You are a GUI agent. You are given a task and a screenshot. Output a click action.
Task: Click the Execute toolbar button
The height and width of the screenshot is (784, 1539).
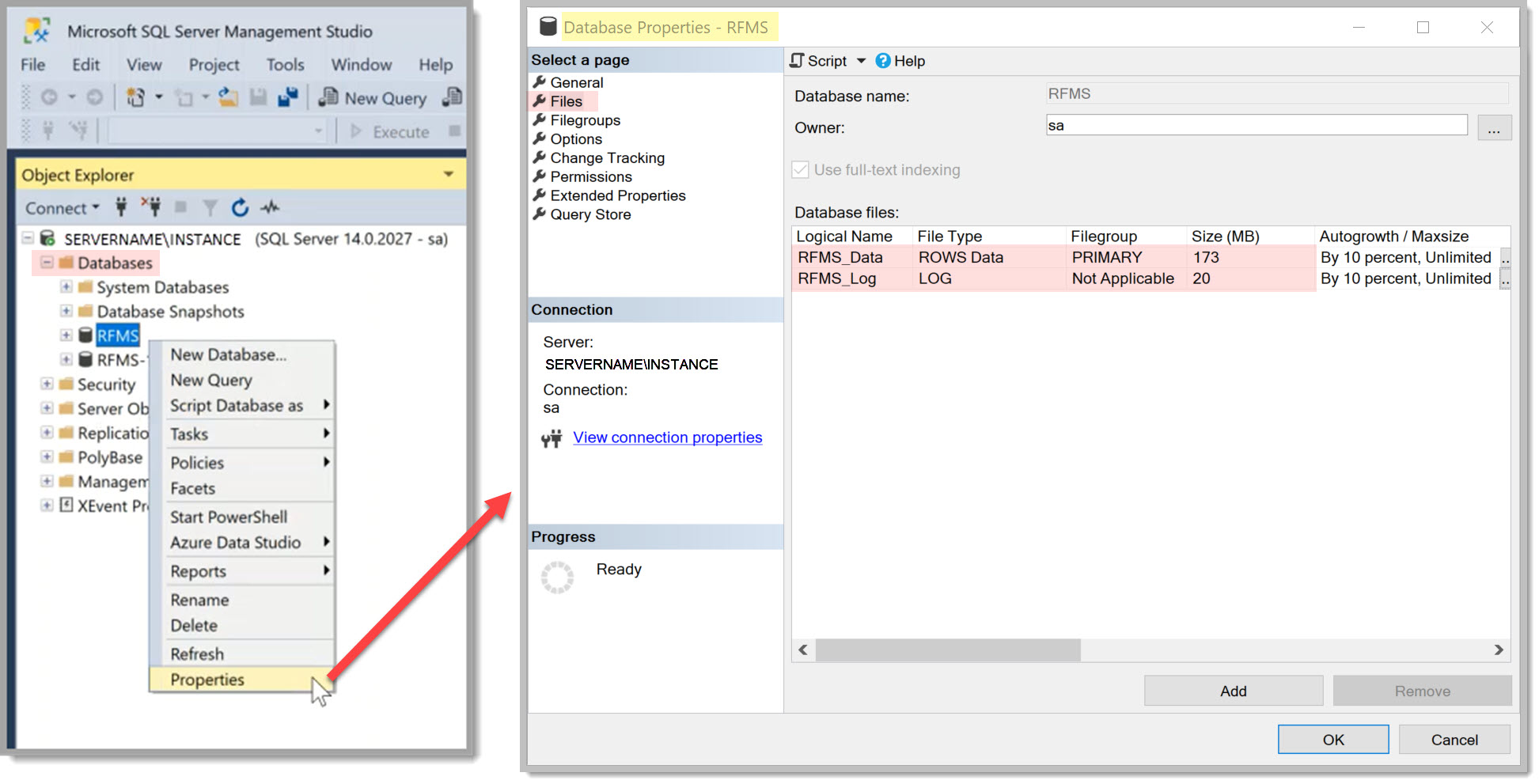(390, 131)
